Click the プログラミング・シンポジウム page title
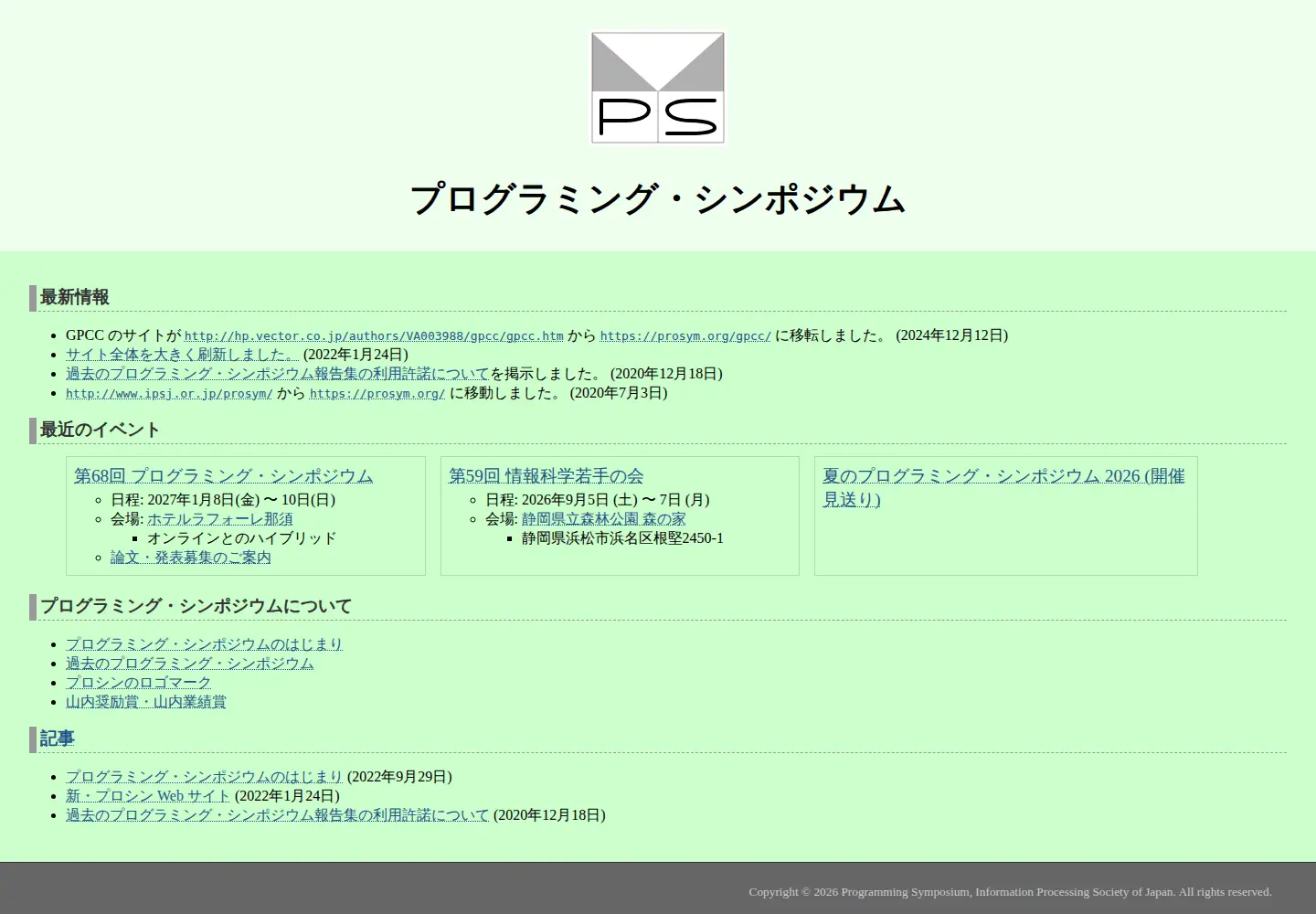1316x914 pixels. [658, 199]
